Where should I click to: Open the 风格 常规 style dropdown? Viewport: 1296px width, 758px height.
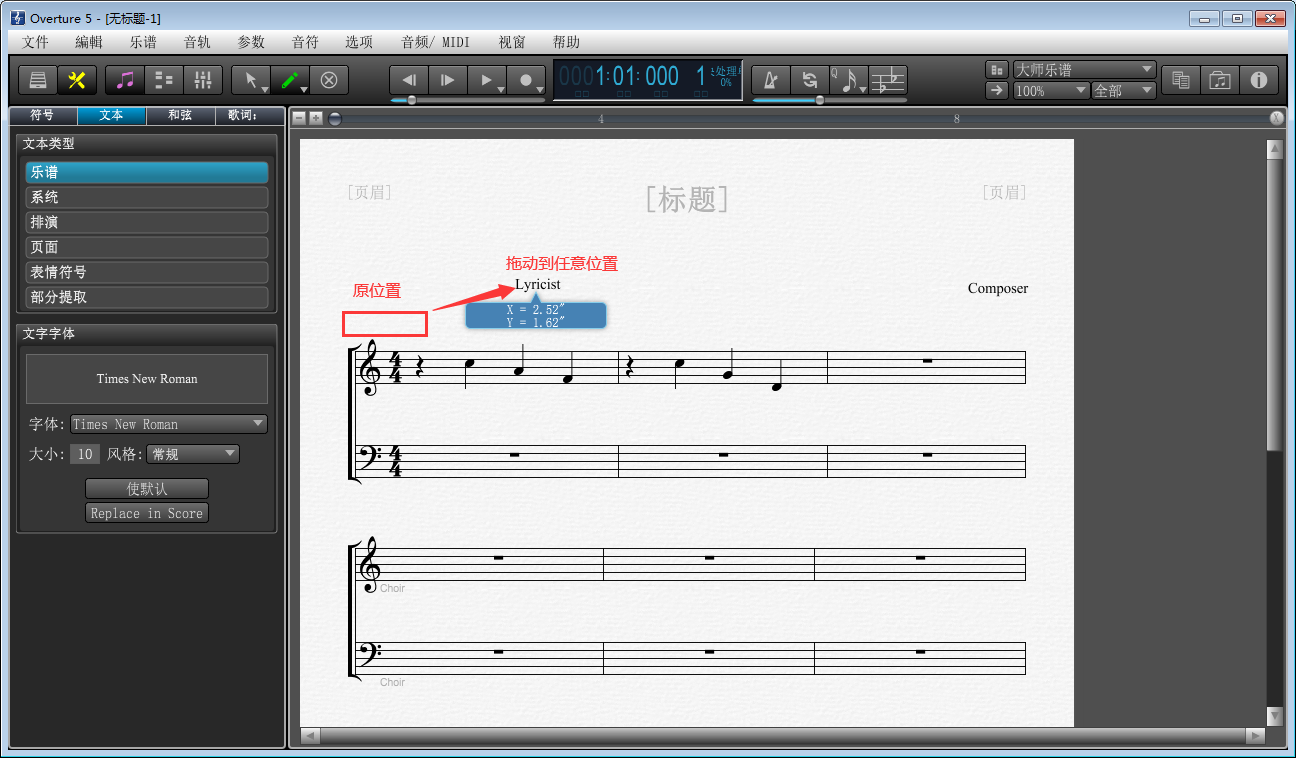[193, 454]
